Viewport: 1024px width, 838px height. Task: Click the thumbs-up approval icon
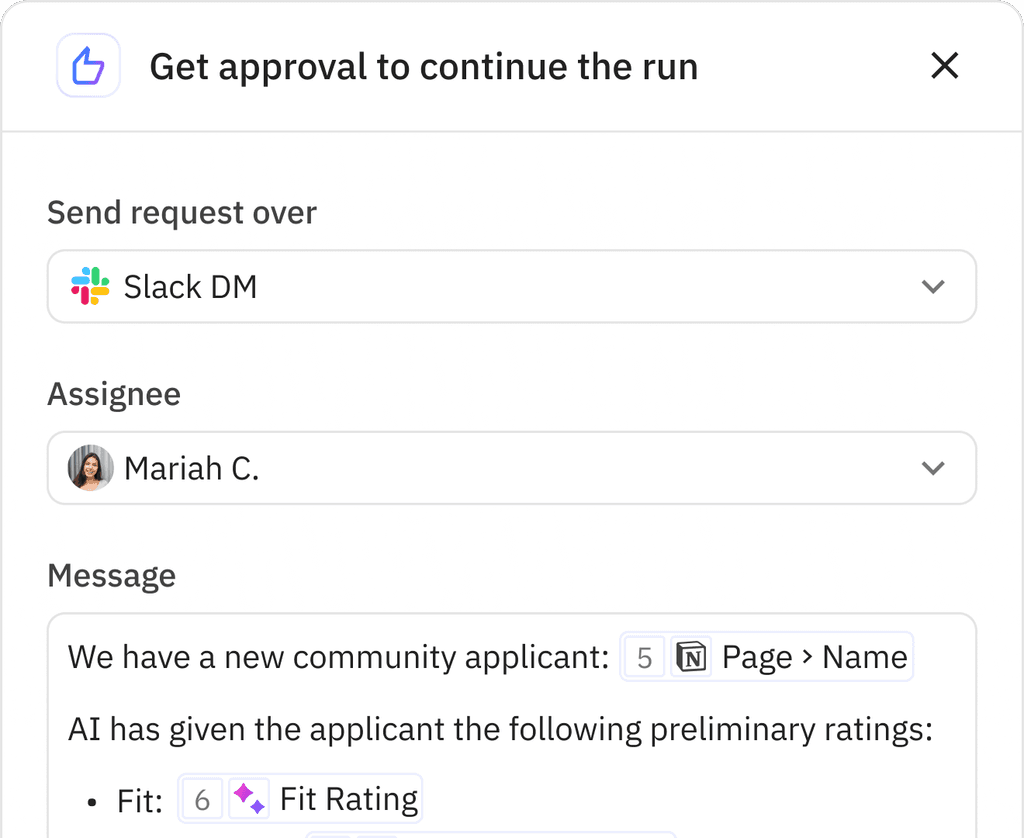(89, 67)
